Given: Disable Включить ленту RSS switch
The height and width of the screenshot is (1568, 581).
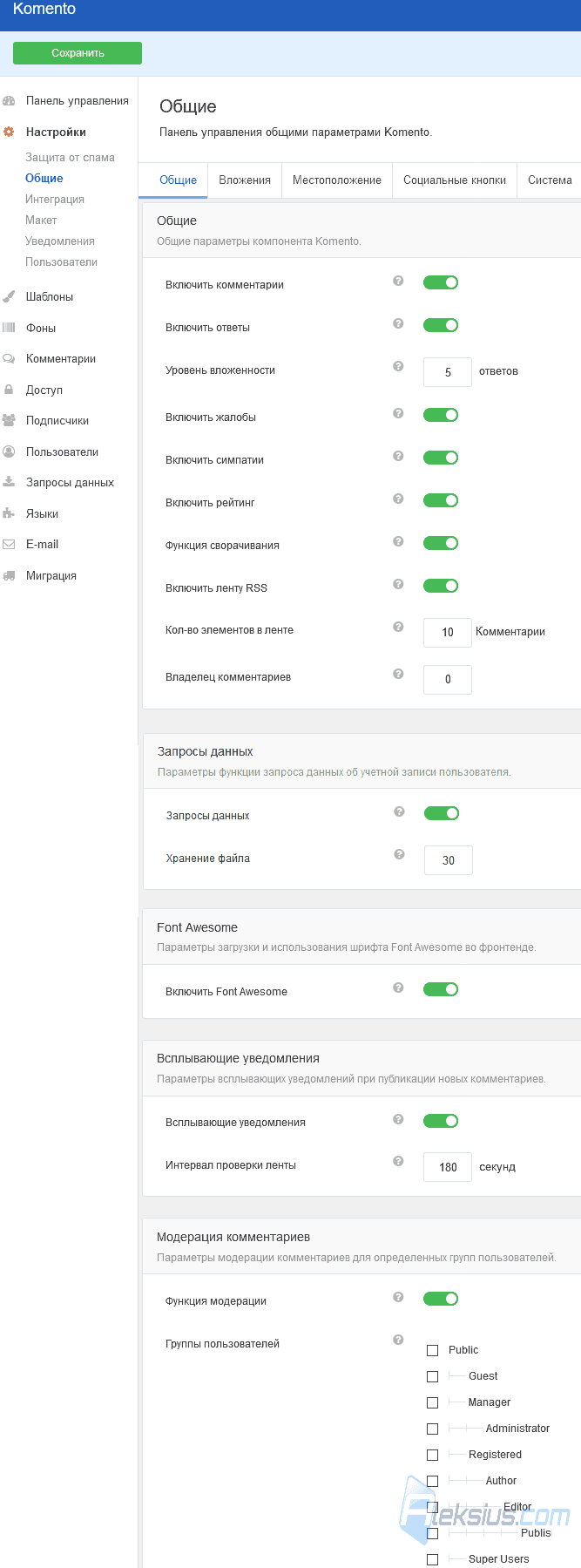Looking at the screenshot, I should (x=441, y=586).
